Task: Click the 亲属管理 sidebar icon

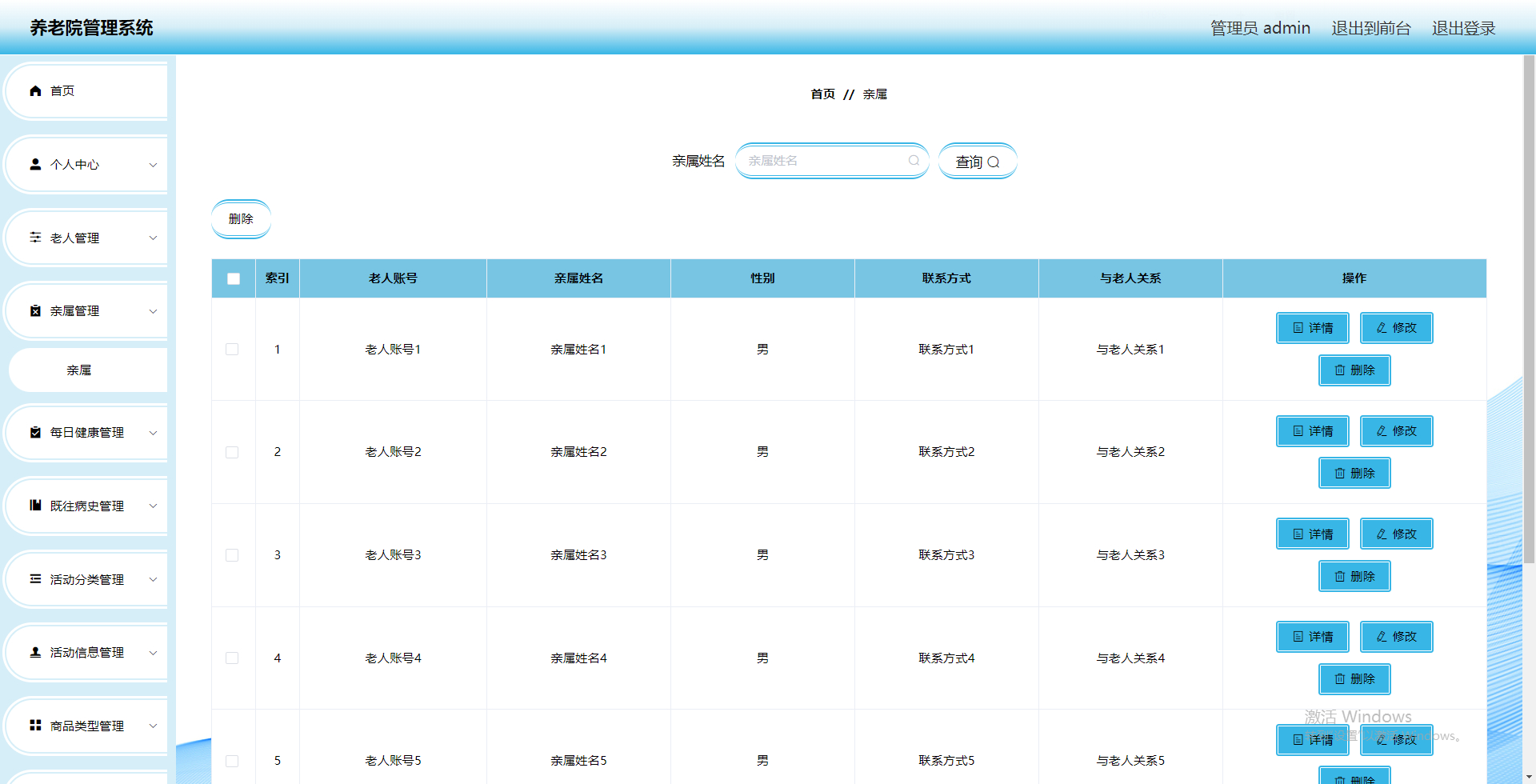Action: (x=34, y=310)
